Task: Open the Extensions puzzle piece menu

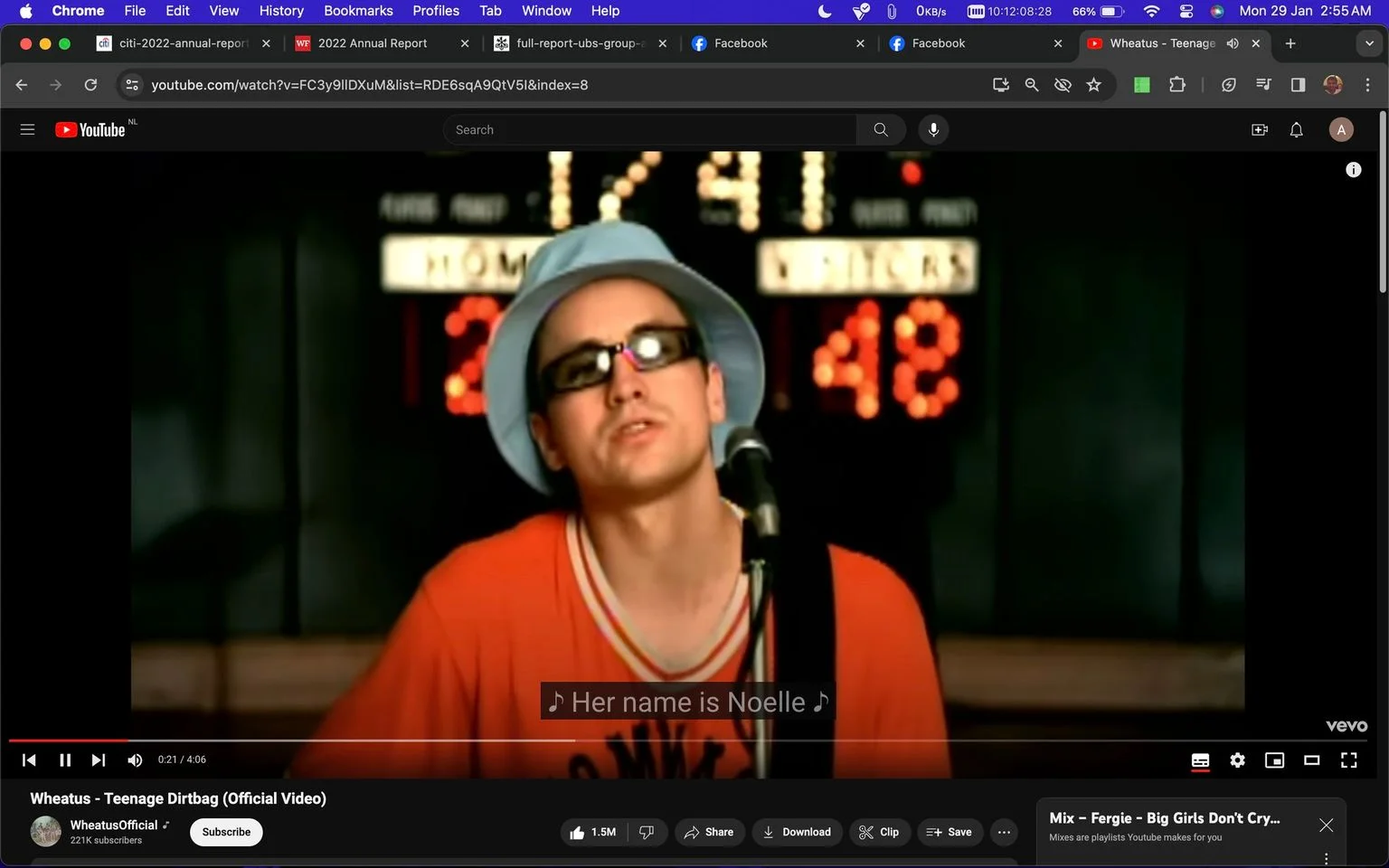Action: [x=1176, y=84]
